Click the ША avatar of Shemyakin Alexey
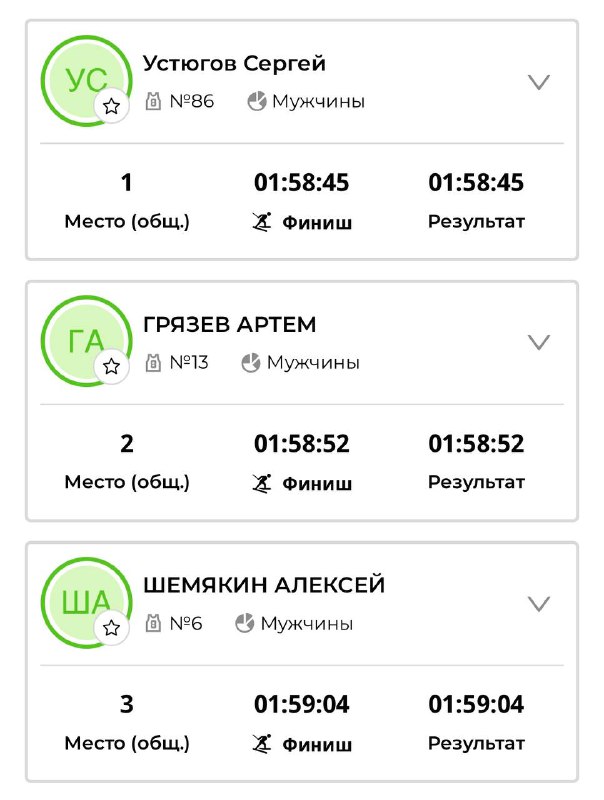This screenshot has width=604, height=800. pyautogui.click(x=85, y=602)
